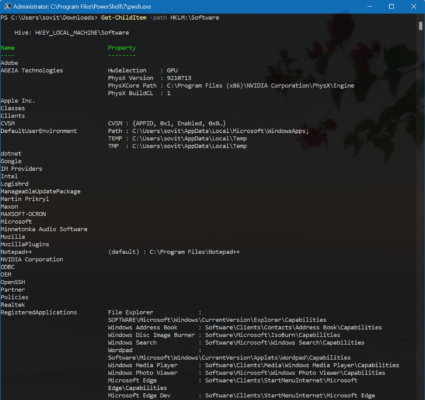The height and width of the screenshot is (400, 425).
Task: Select the MozillaPlugins entry
Action: (x=25, y=244)
